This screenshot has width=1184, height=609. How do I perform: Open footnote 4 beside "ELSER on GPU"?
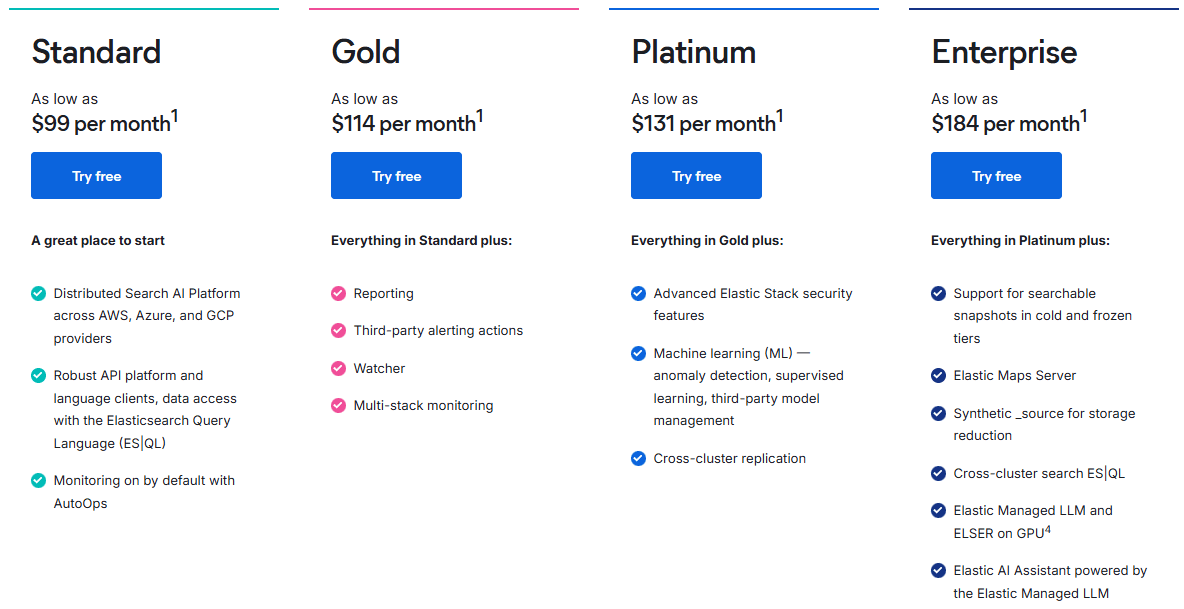tap(1049, 527)
